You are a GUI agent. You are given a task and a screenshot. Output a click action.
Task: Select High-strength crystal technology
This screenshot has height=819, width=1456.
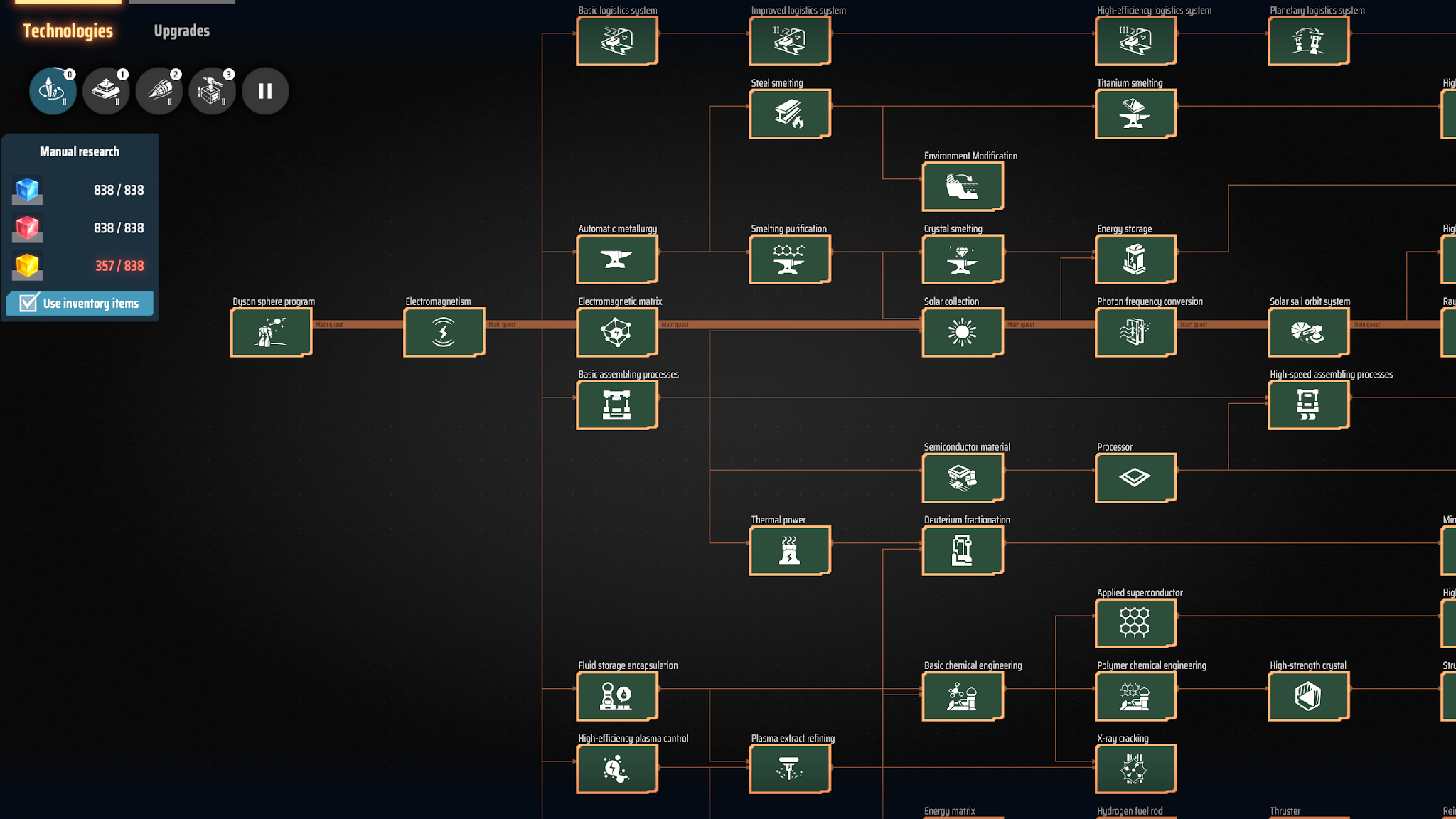(1309, 696)
